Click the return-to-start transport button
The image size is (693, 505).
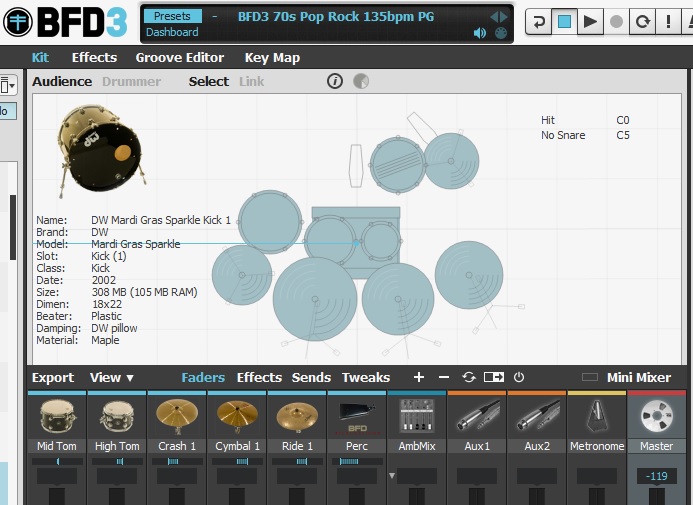pyautogui.click(x=538, y=21)
